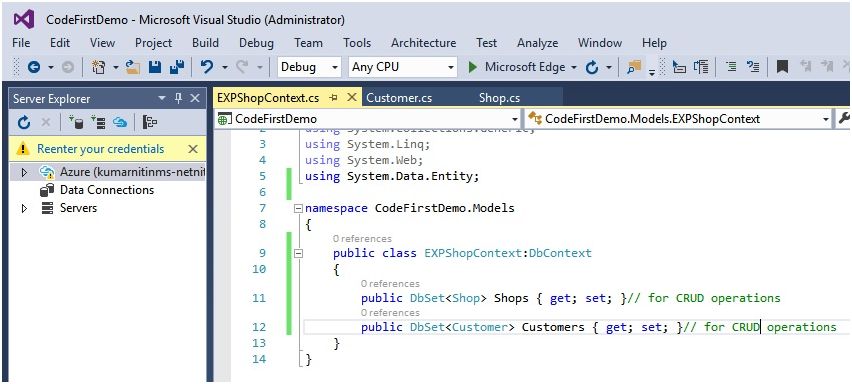Click the Previous Bookmark icon
Screen dimensions: 852x384
click(x=805, y=67)
